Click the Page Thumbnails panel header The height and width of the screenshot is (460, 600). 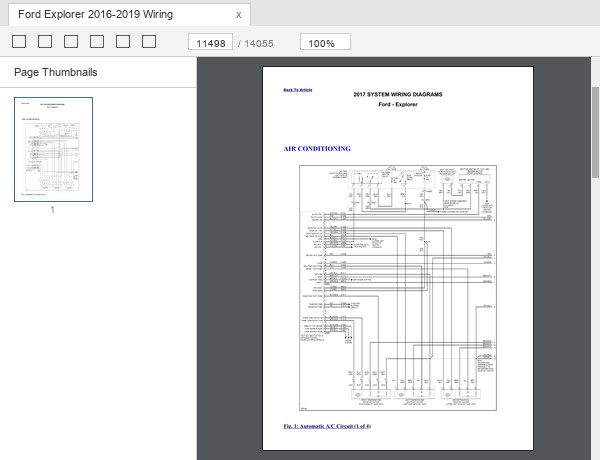pyautogui.click(x=56, y=72)
